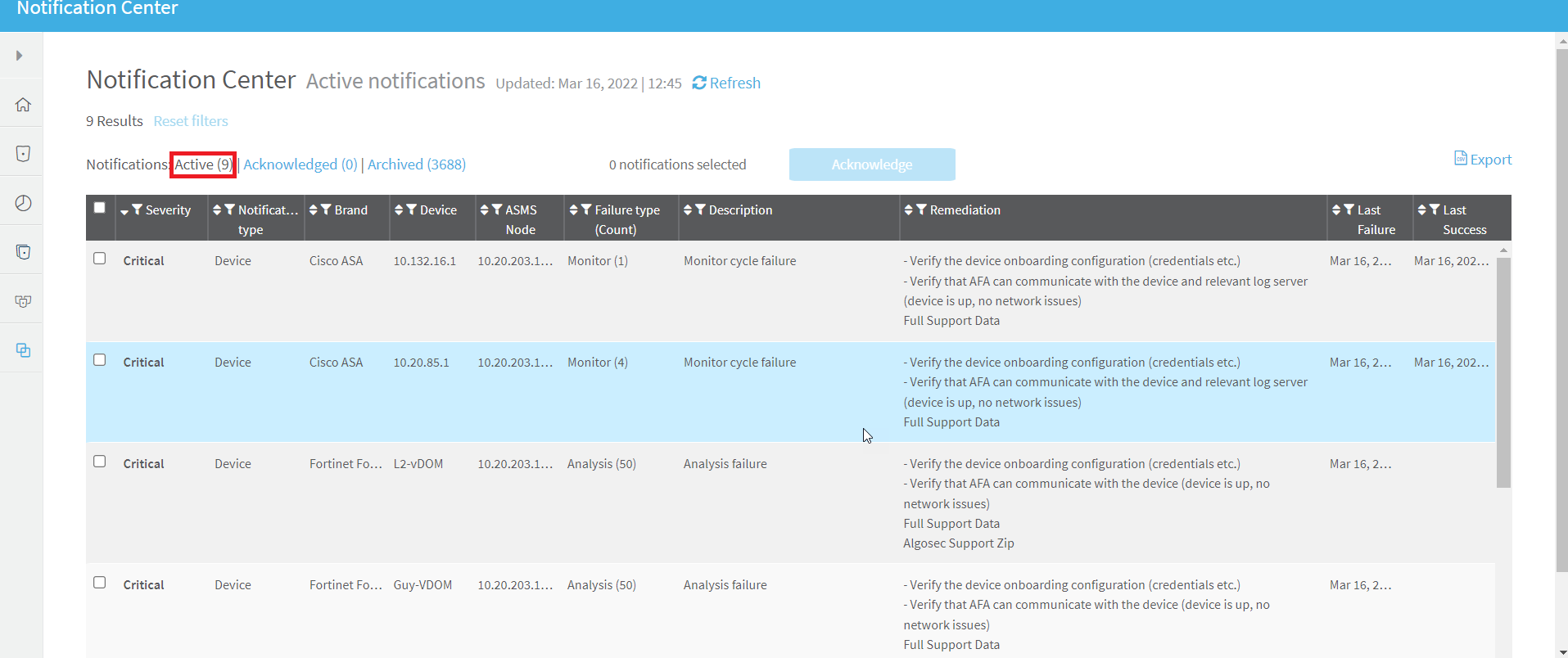Click the three shields icon in the sidebar
This screenshot has width=1568, height=658.
coord(23,301)
